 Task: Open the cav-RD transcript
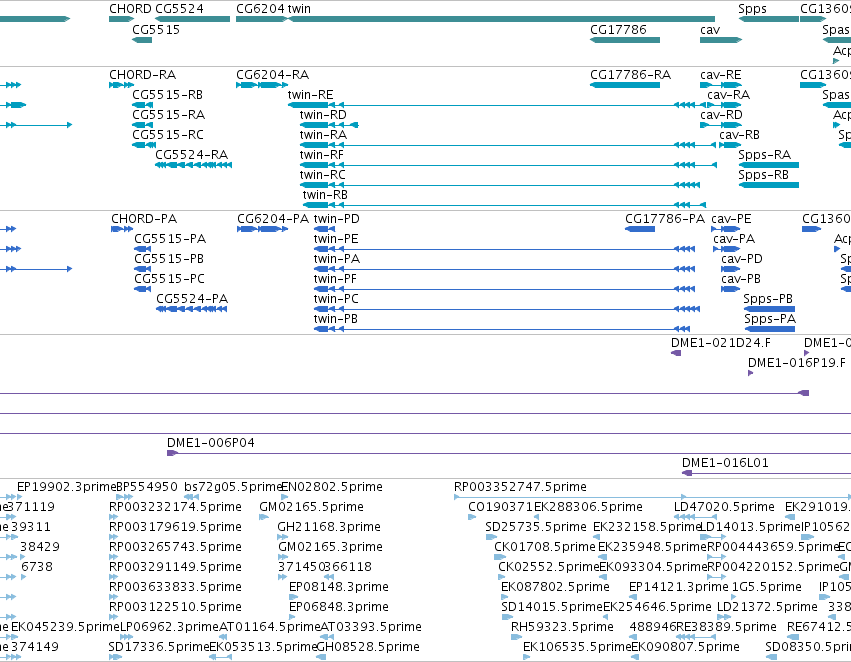pyautogui.click(x=721, y=115)
